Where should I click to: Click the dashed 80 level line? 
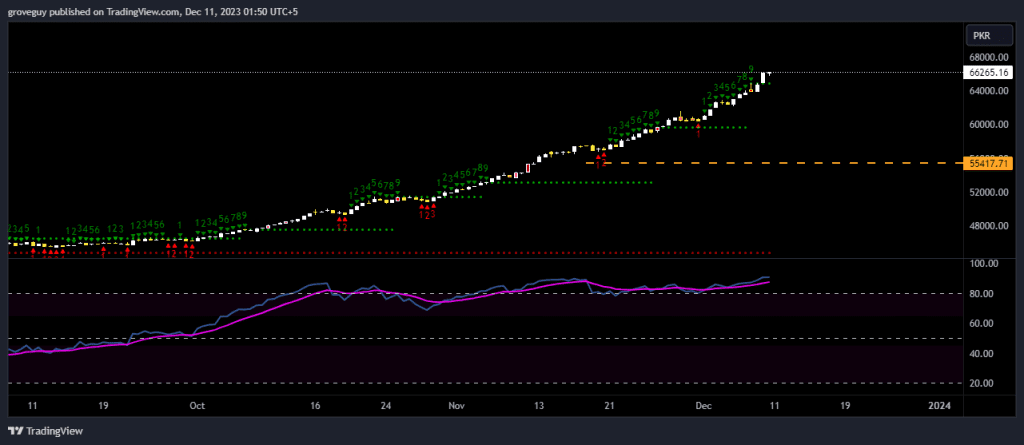point(150,293)
